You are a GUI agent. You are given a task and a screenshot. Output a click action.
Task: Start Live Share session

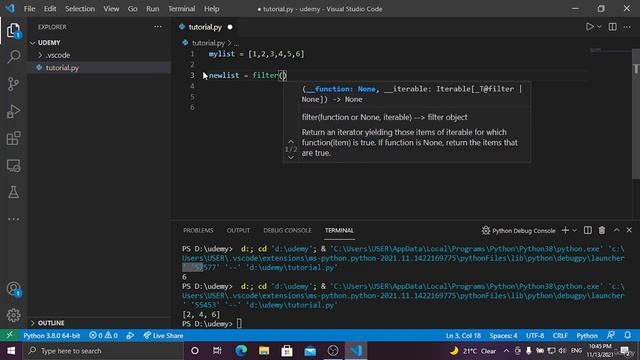coord(163,336)
